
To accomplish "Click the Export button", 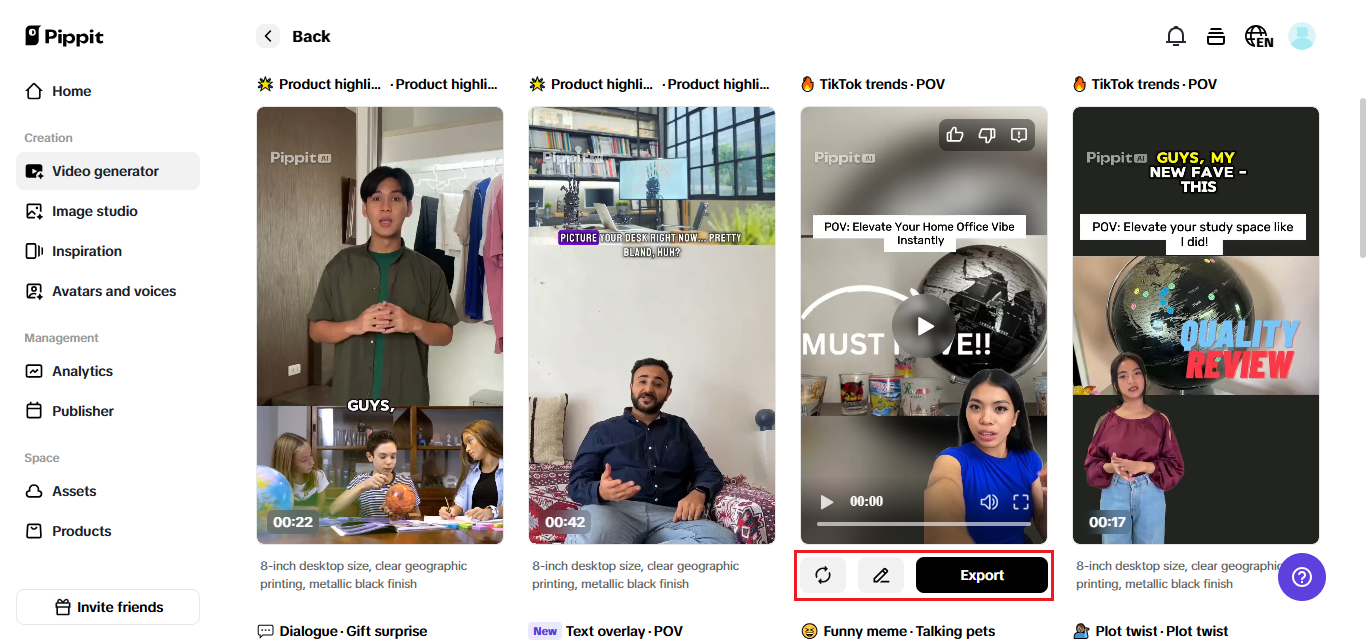I will click(982, 575).
